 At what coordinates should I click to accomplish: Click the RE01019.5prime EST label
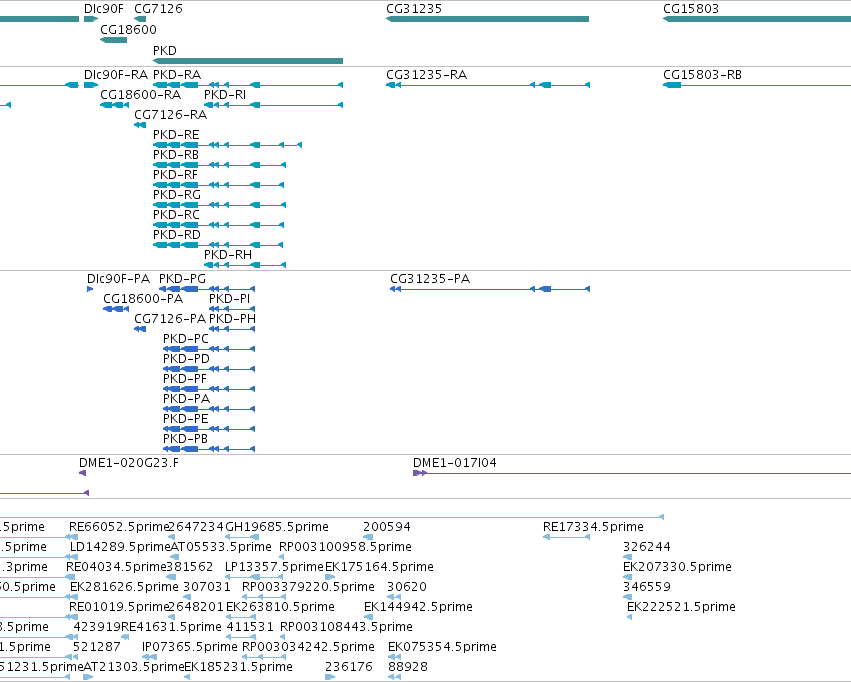(x=119, y=607)
